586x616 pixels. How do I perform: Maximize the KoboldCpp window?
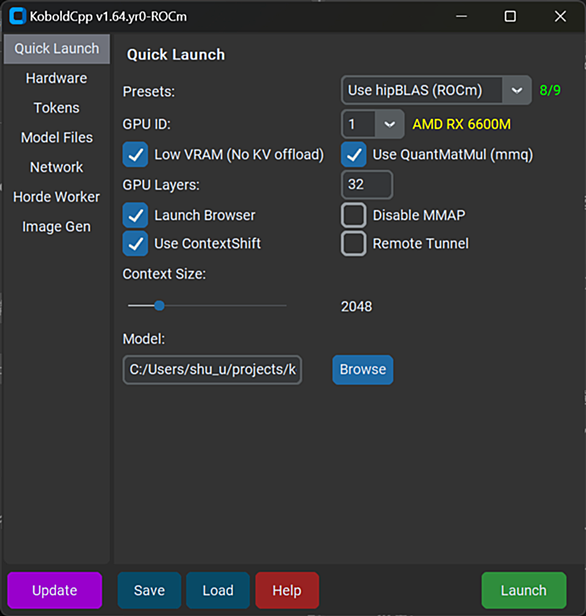point(510,16)
